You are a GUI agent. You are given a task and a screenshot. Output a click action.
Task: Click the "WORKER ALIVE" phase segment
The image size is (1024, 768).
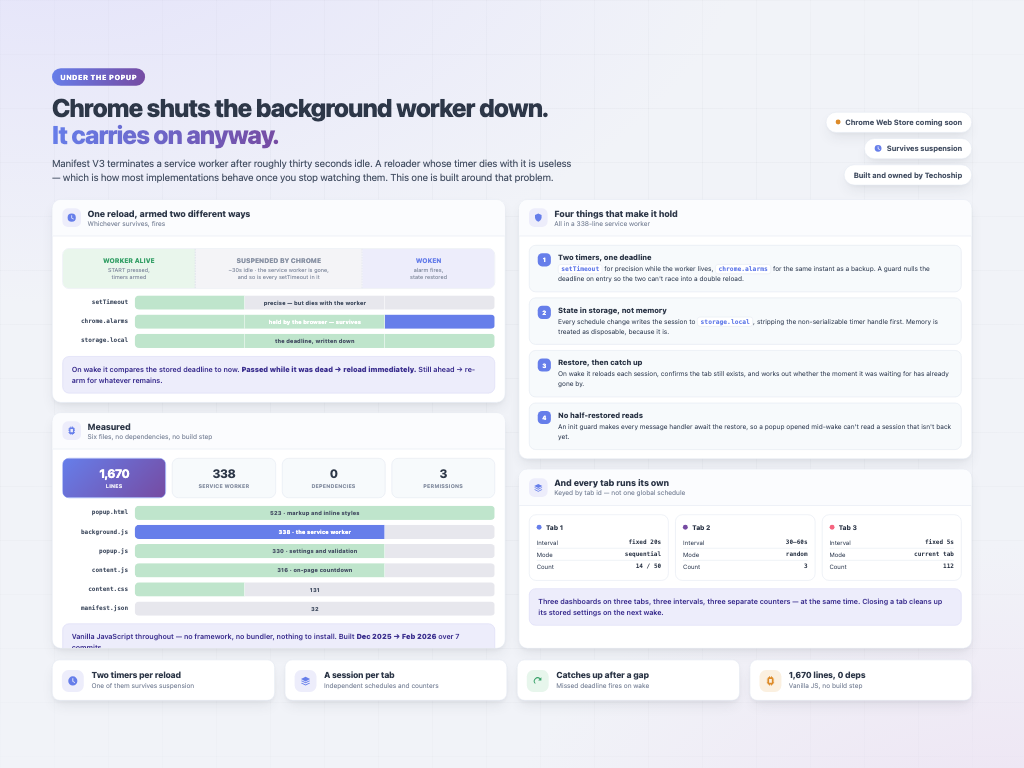pos(129,268)
